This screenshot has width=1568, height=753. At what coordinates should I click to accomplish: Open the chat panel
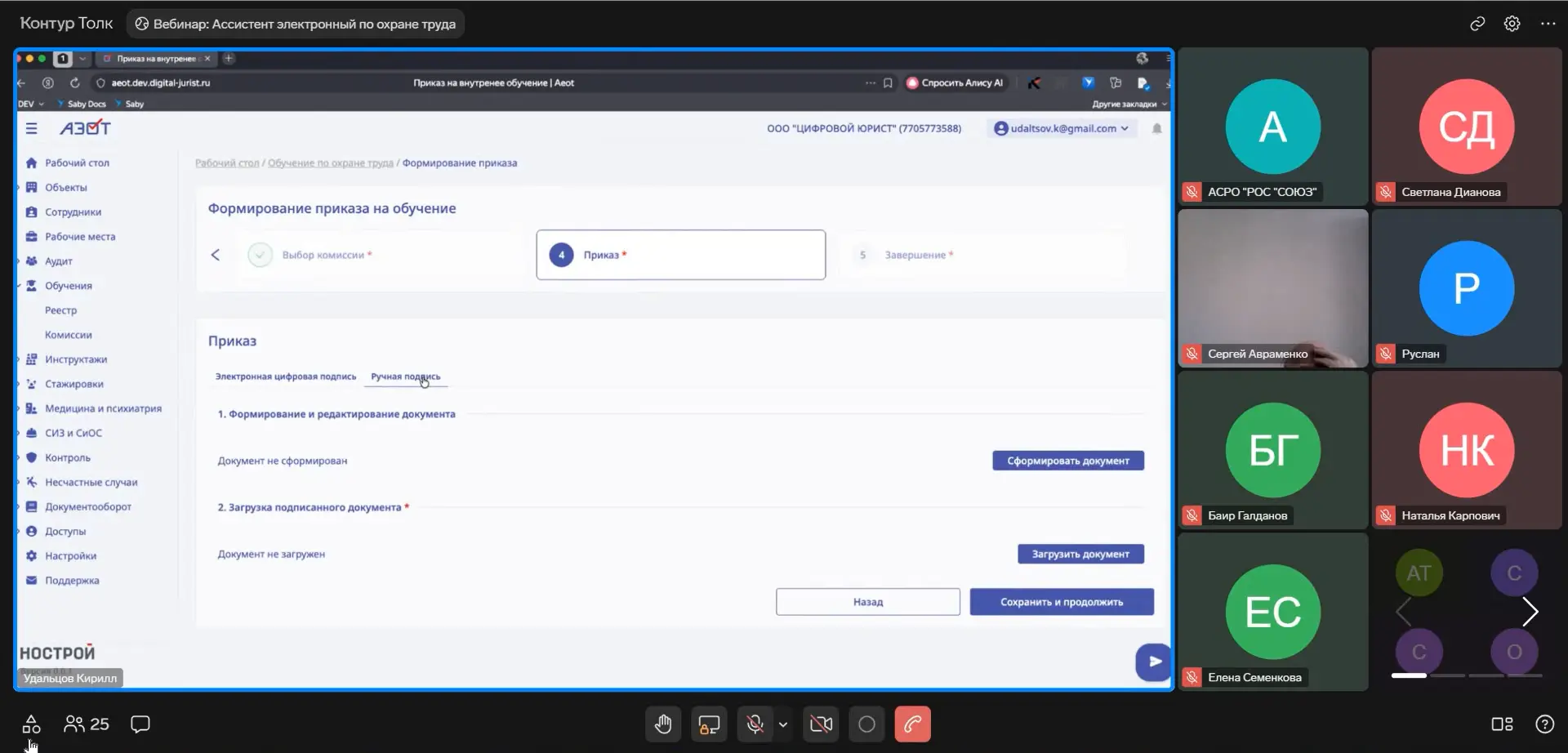tap(140, 724)
